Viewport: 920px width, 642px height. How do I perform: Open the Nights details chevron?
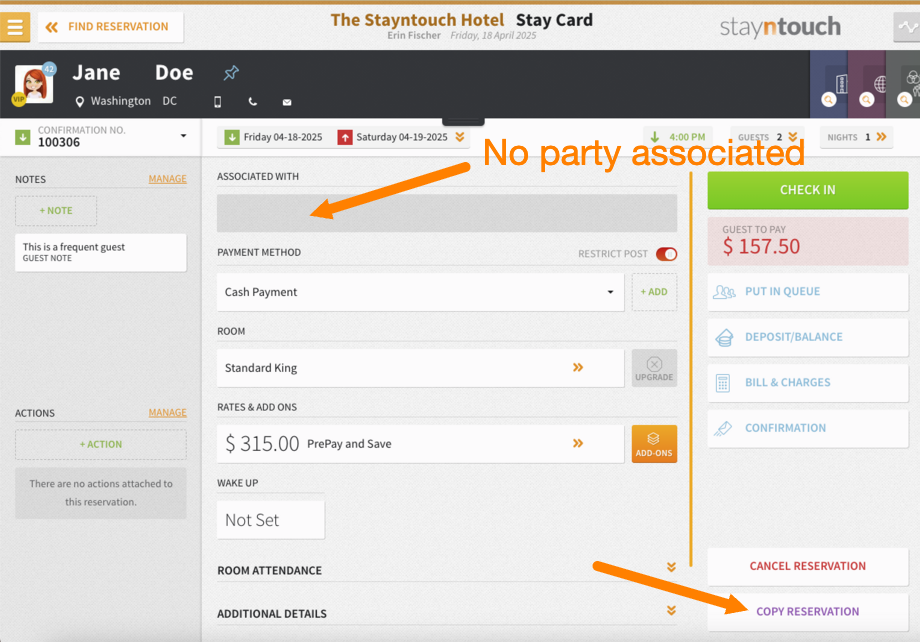[x=881, y=137]
